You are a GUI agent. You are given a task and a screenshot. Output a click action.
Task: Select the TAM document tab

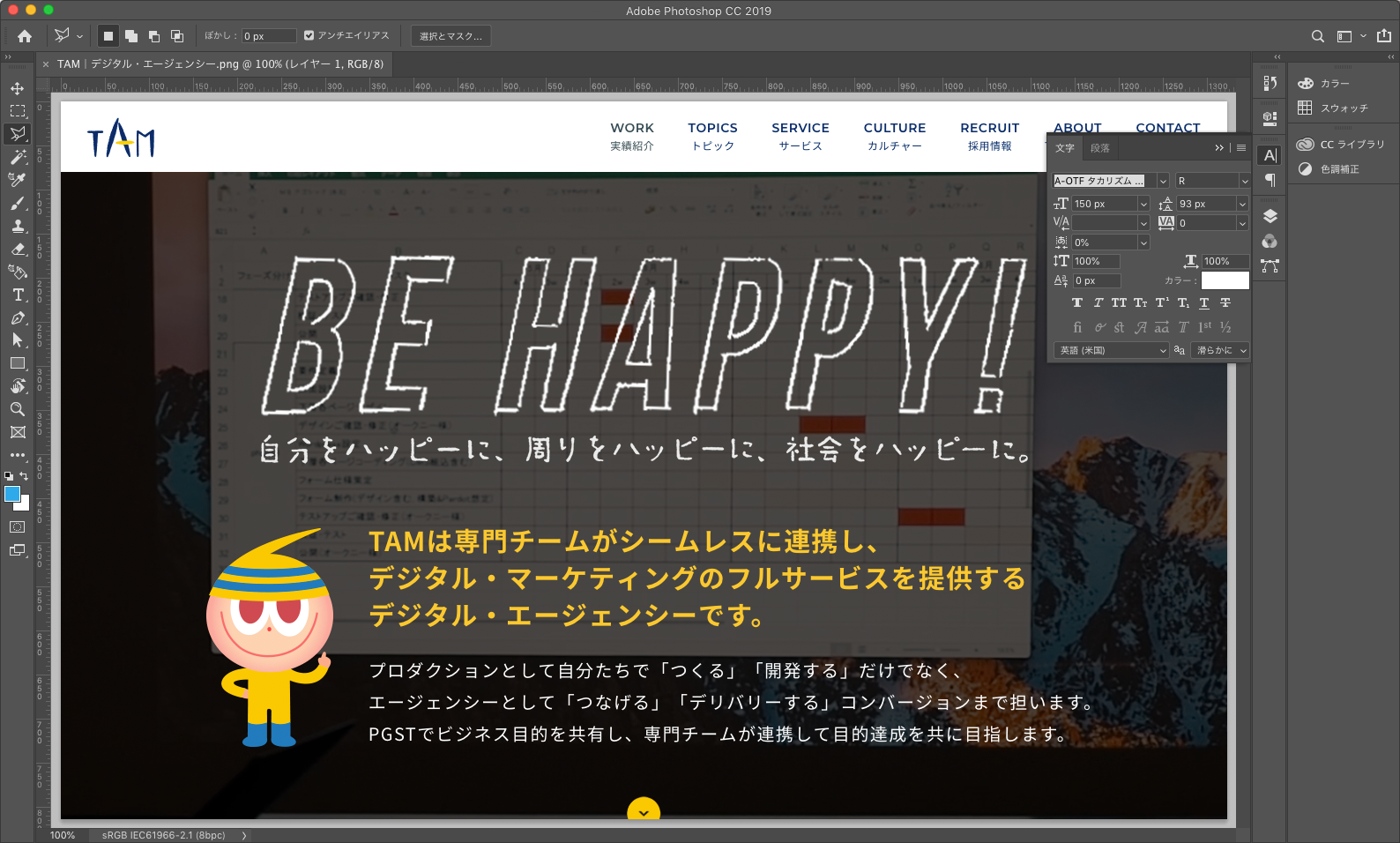point(220,64)
